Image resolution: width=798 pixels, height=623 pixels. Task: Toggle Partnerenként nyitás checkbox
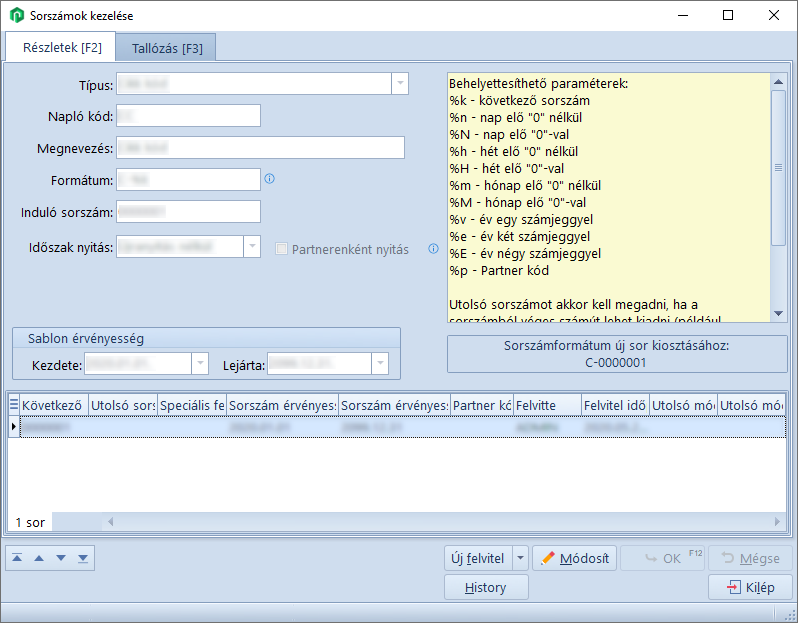(x=282, y=249)
